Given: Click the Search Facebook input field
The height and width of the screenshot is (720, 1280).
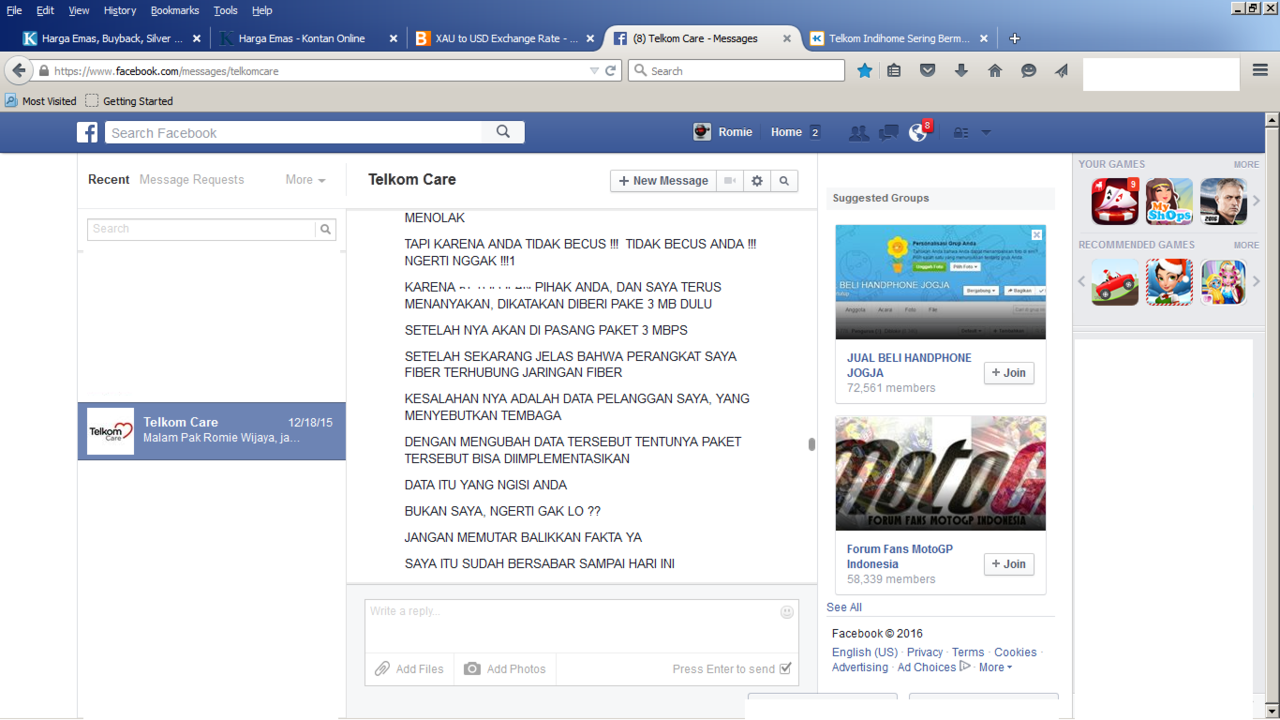Looking at the screenshot, I should pyautogui.click(x=295, y=132).
